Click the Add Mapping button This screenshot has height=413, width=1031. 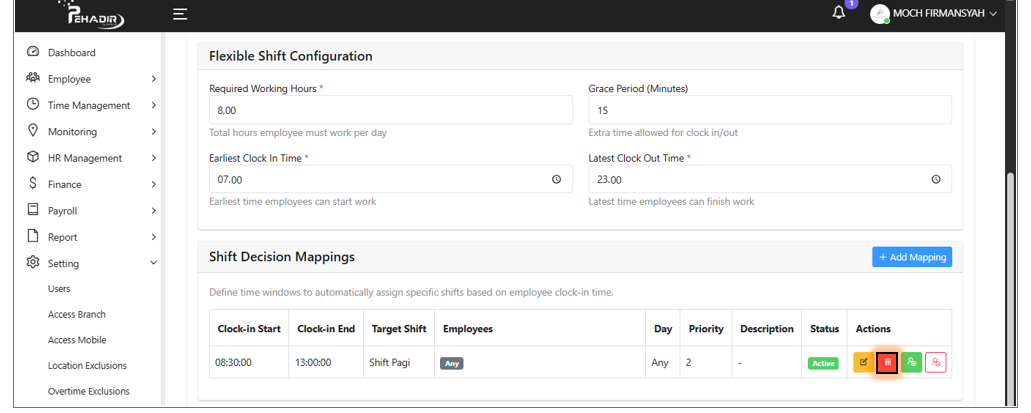pyautogui.click(x=911, y=257)
